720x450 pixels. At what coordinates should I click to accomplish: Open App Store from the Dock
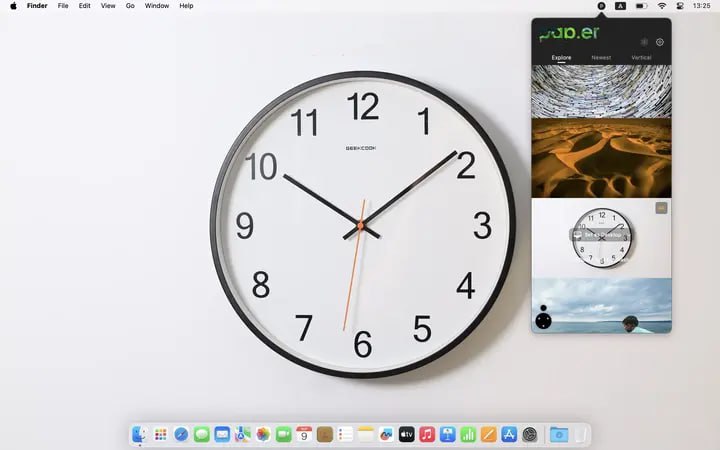click(x=509, y=434)
